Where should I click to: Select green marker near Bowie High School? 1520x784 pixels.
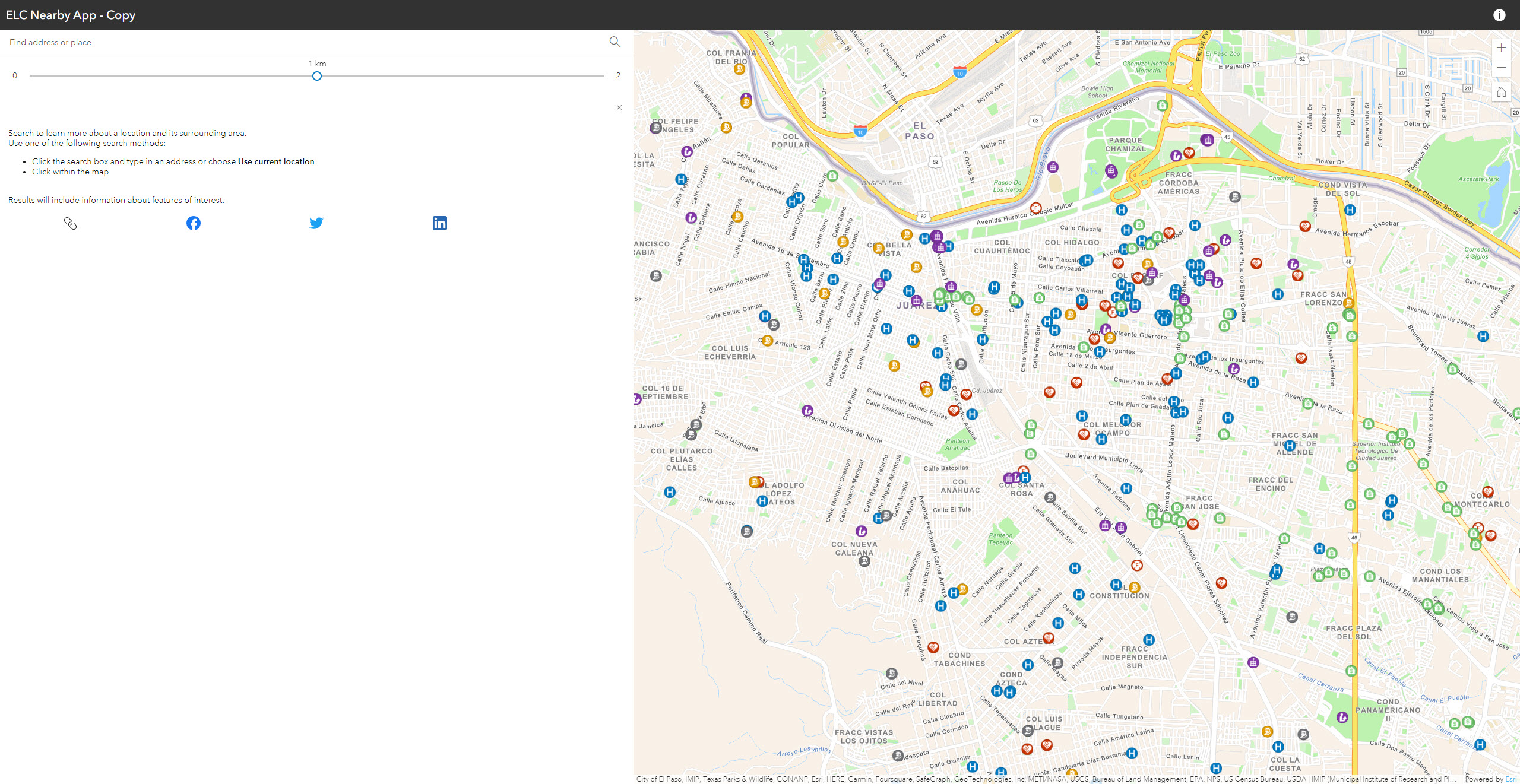pyautogui.click(x=1163, y=106)
